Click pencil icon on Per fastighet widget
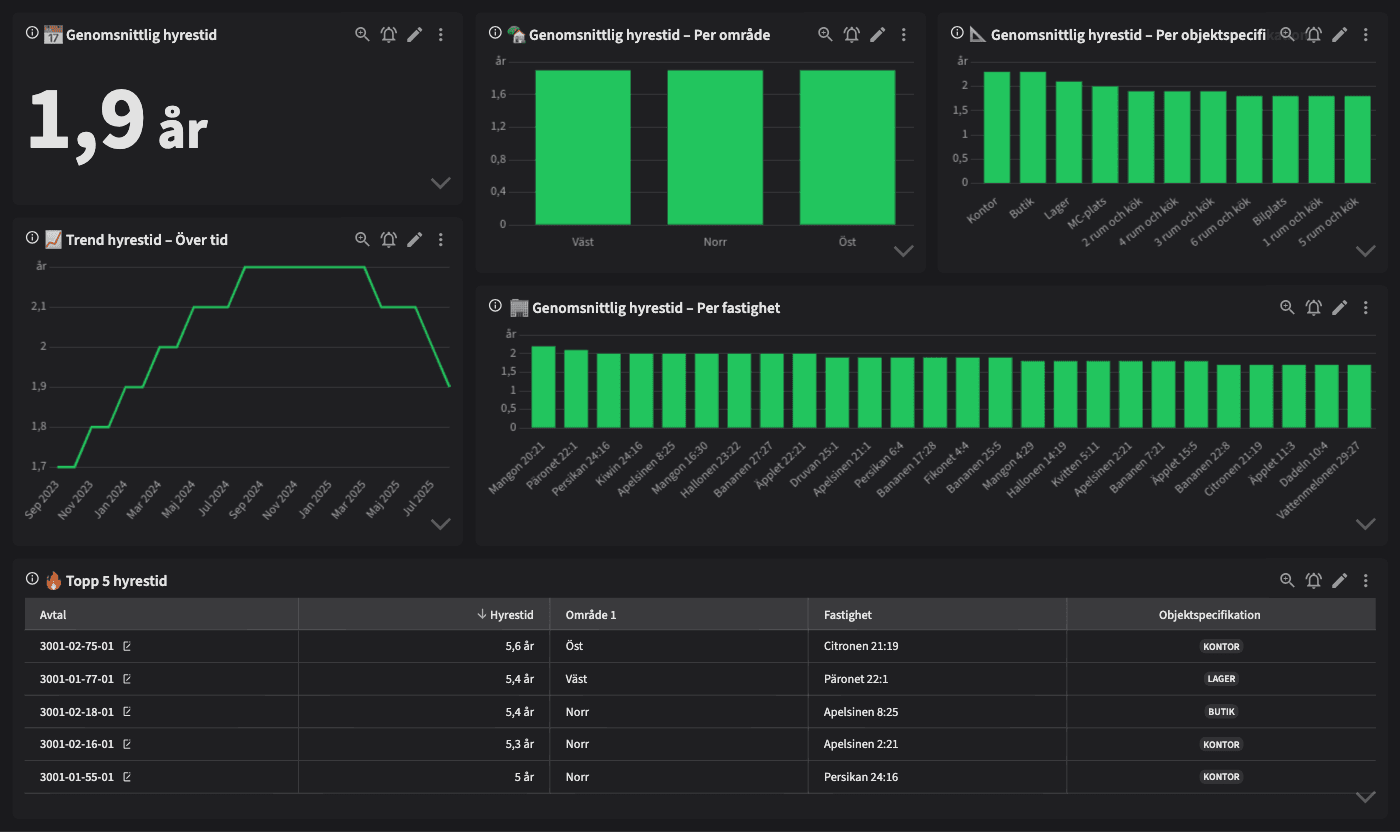This screenshot has width=1400, height=832. click(x=1340, y=308)
